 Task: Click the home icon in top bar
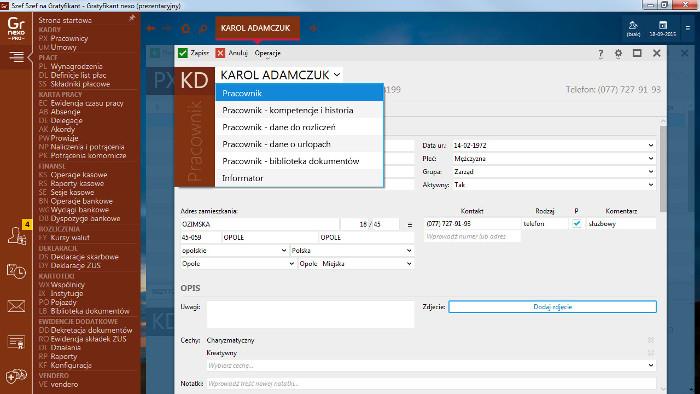click(186, 29)
